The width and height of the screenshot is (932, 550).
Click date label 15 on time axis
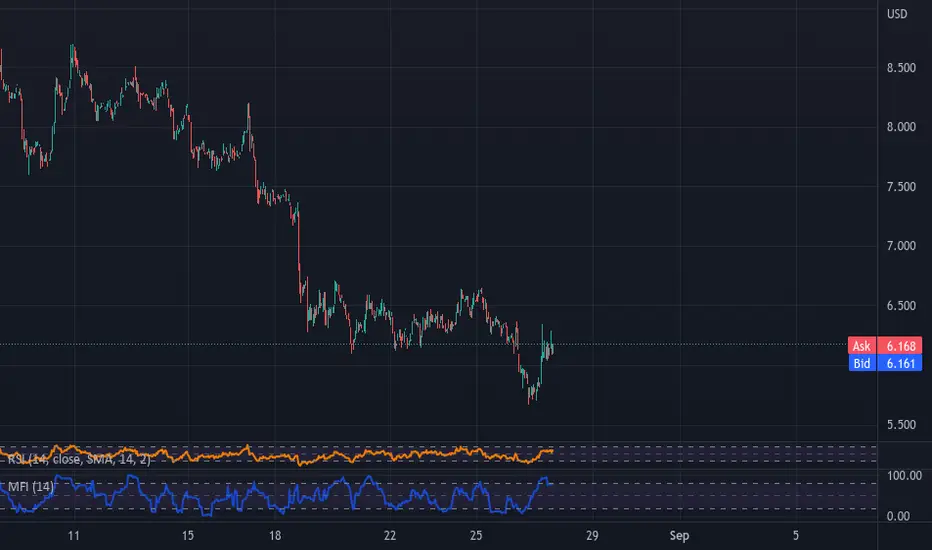(188, 536)
